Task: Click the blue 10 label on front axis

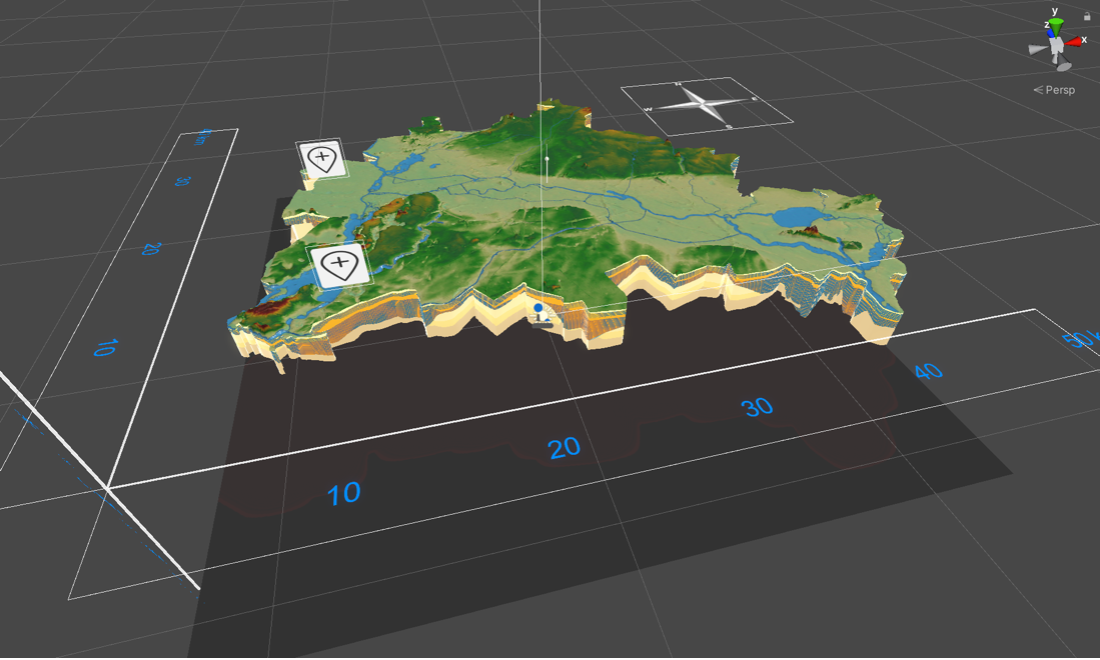Action: (x=344, y=492)
